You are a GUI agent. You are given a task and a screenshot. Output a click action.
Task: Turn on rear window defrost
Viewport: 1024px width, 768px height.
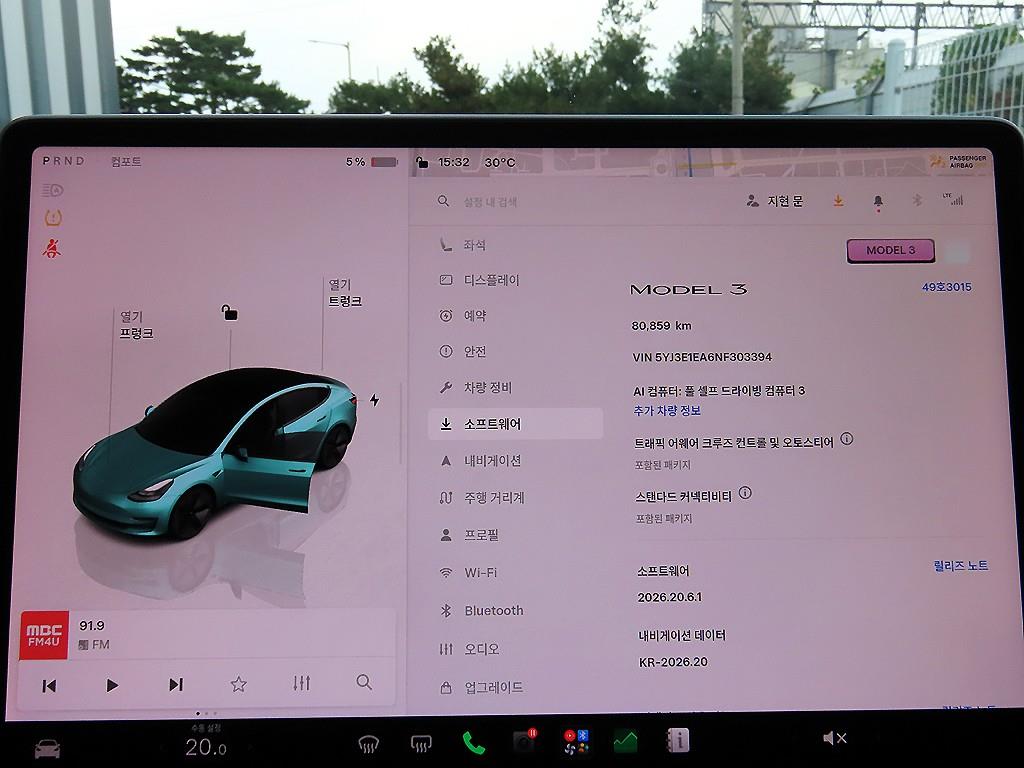pos(421,743)
